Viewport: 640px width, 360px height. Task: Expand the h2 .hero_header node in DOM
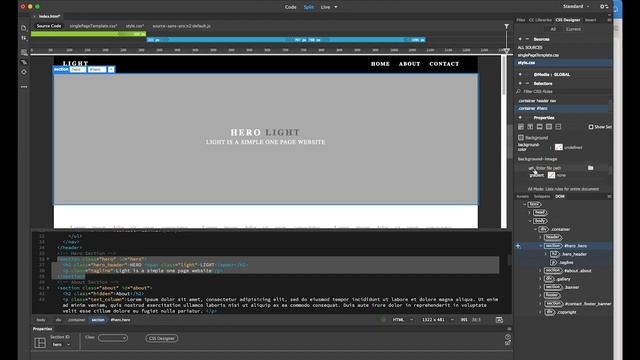point(546,254)
